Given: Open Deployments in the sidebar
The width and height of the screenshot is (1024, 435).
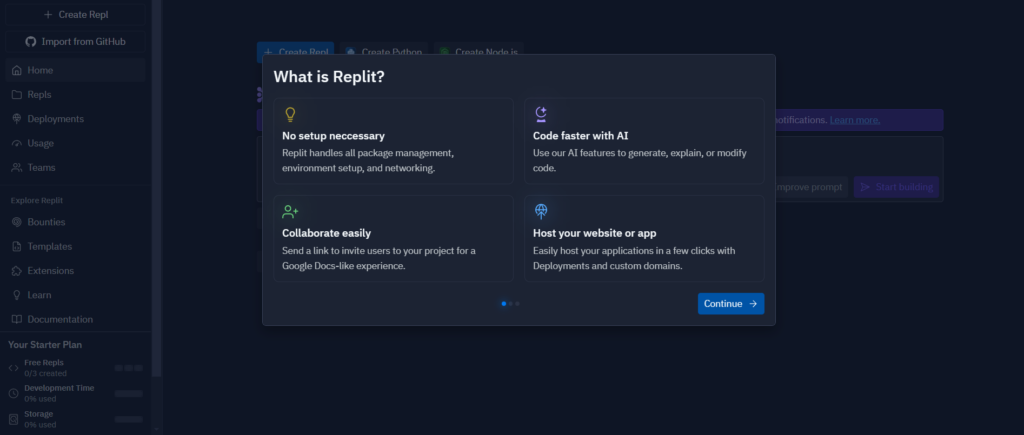Looking at the screenshot, I should tap(76, 119).
